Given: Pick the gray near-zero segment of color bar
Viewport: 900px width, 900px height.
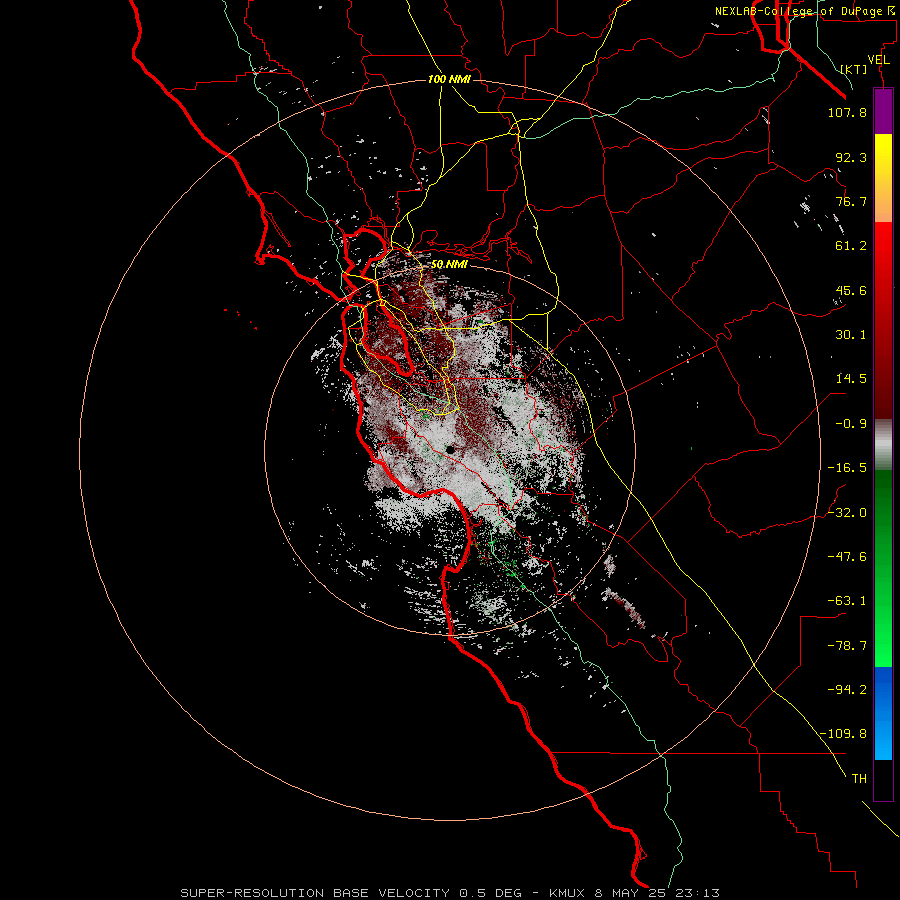Looking at the screenshot, I should pos(883,445).
